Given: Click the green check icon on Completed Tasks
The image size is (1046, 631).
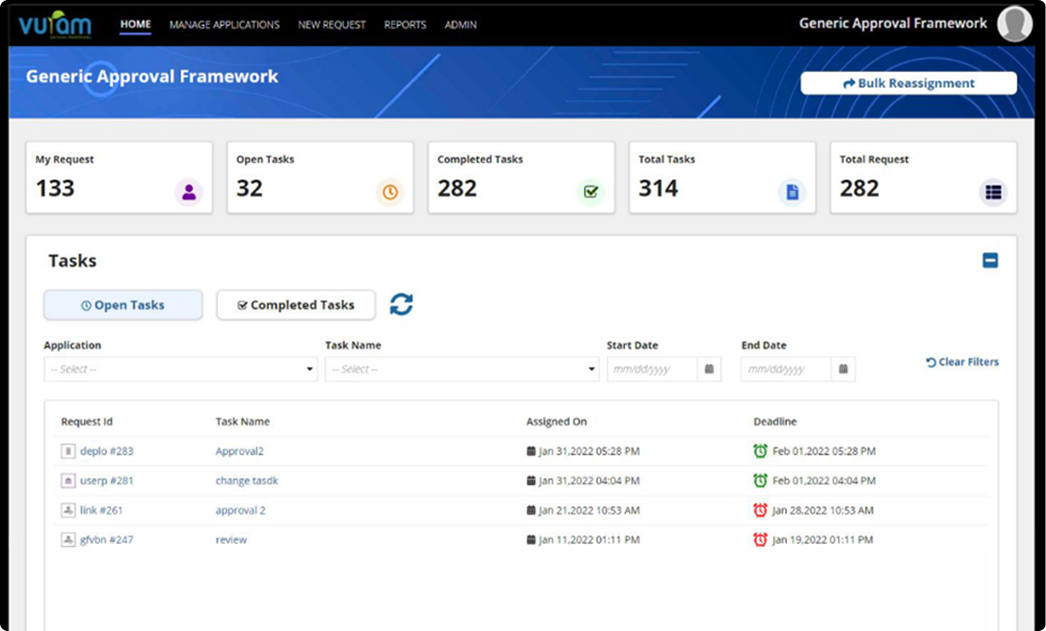Looking at the screenshot, I should [x=591, y=192].
